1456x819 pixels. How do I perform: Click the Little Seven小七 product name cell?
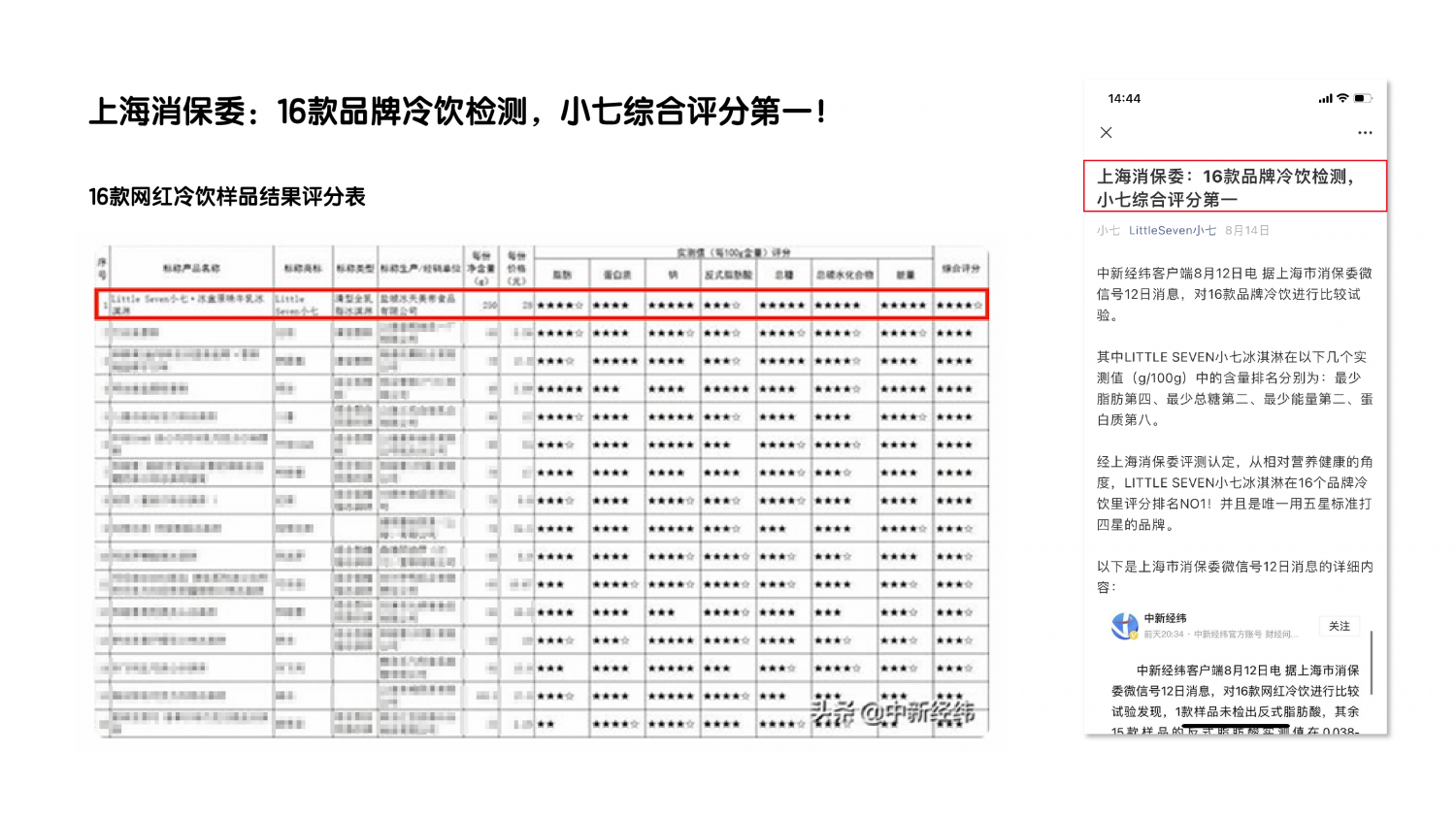pos(189,305)
